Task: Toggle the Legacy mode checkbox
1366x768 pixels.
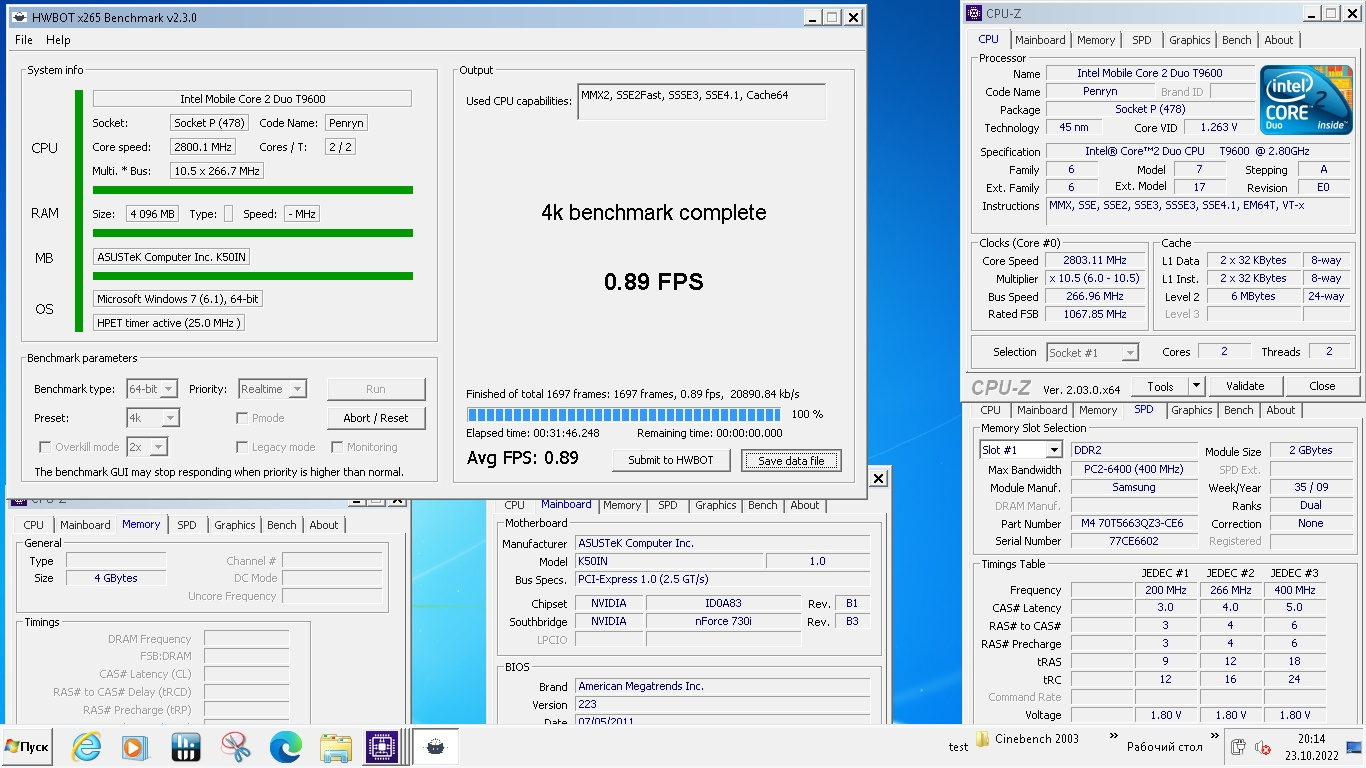Action: 242,447
